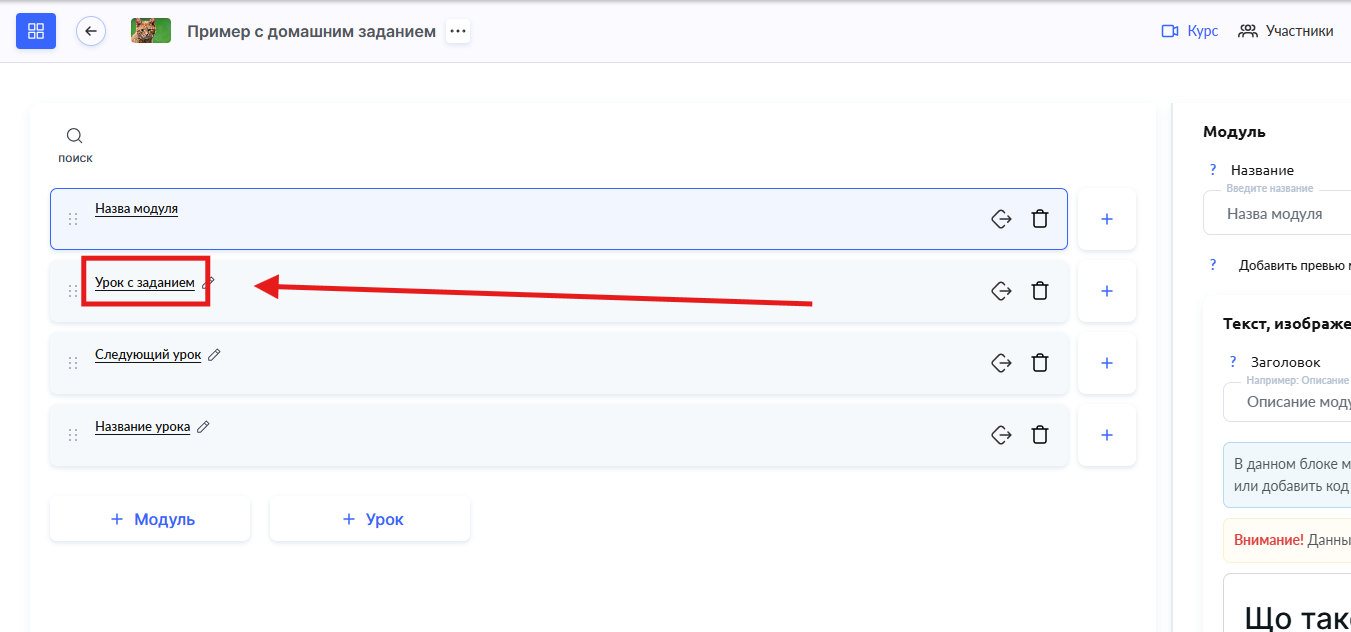The height and width of the screenshot is (632, 1351).
Task: Click move icon for Урок с заданием
Action: point(1001,291)
